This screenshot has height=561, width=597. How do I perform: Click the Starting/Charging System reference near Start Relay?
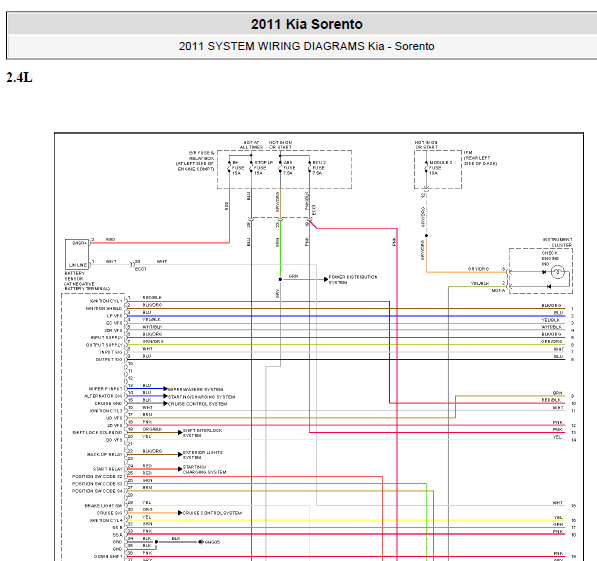pyautogui.click(x=203, y=469)
